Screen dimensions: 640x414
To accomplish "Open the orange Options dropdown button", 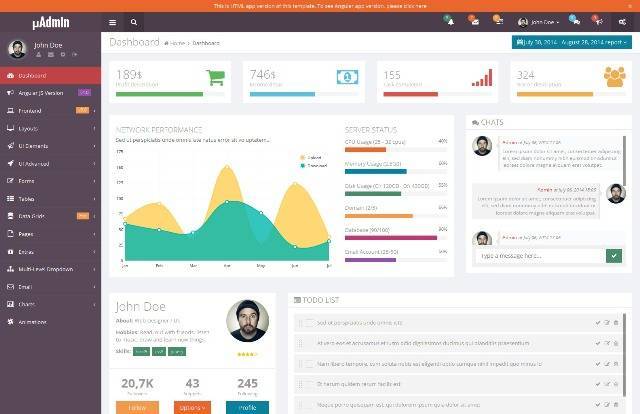I will 192,407.
